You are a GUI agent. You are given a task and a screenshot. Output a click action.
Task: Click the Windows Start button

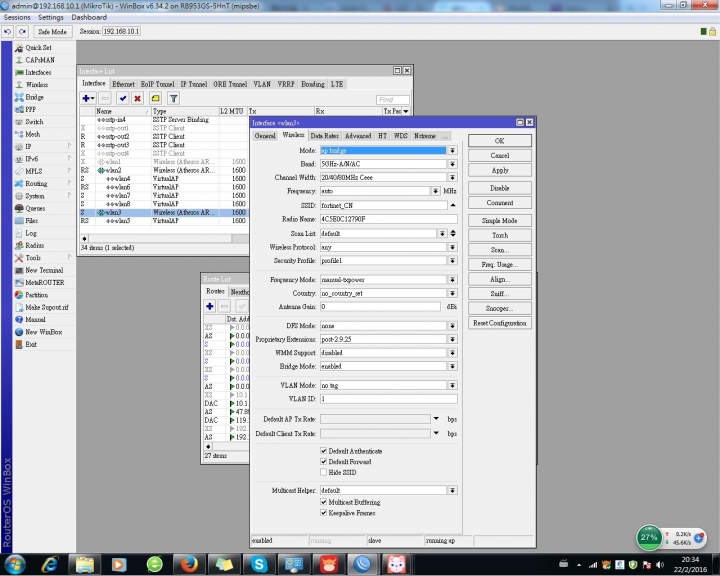click(15, 564)
